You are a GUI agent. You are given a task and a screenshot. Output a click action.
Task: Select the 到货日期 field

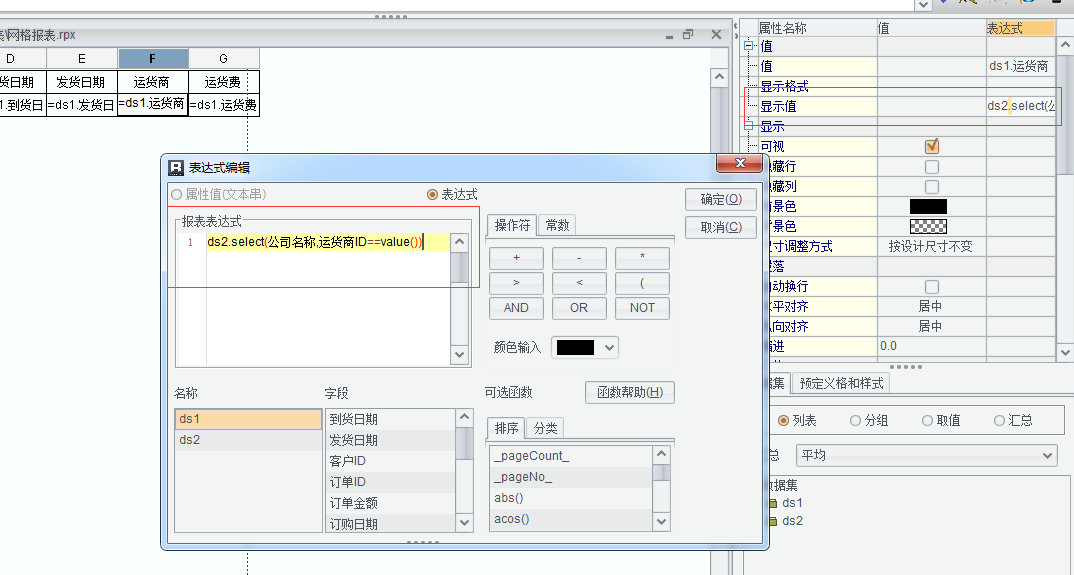tap(390, 419)
